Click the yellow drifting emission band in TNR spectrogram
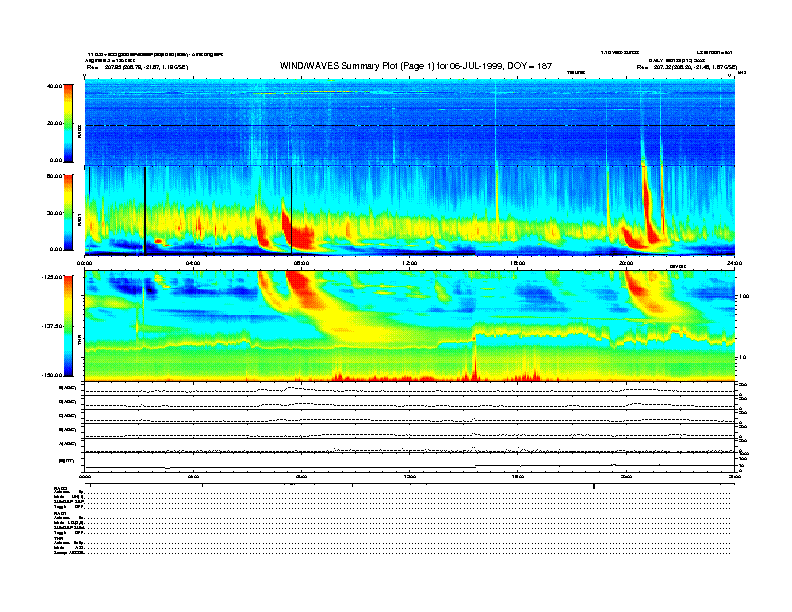Viewport: 792px width, 612px height. point(349,323)
